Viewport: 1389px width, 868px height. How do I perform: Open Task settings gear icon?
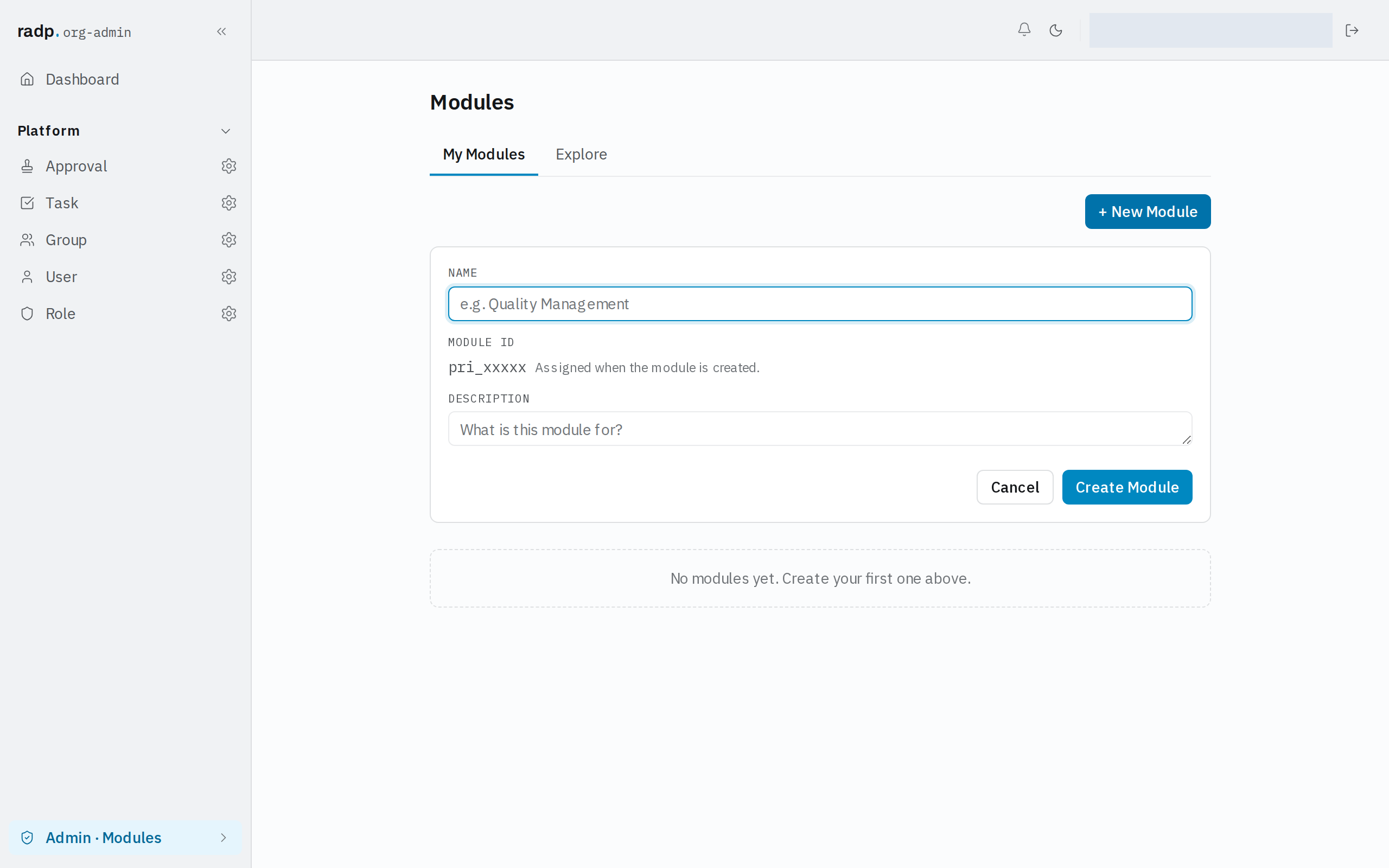pos(229,203)
